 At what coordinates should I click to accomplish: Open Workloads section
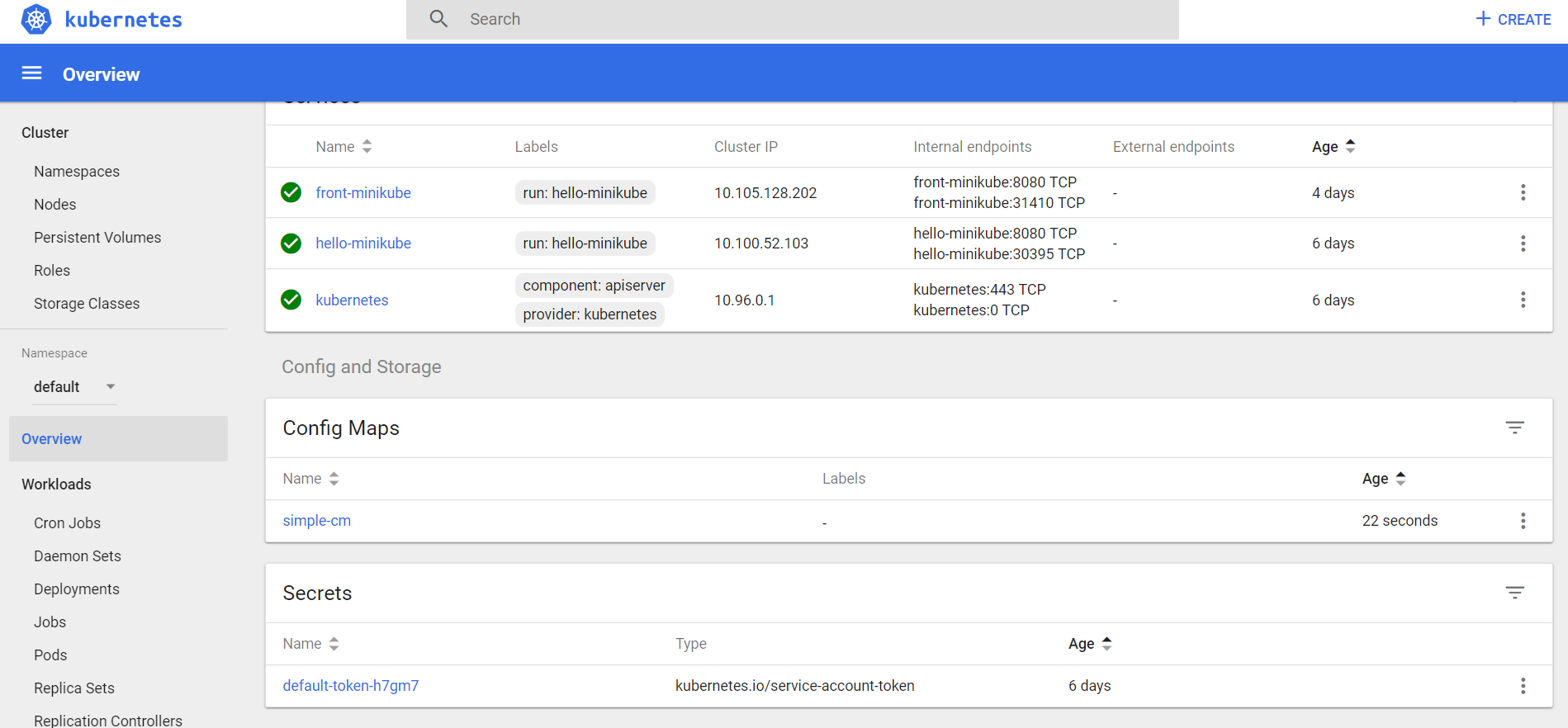tap(56, 484)
